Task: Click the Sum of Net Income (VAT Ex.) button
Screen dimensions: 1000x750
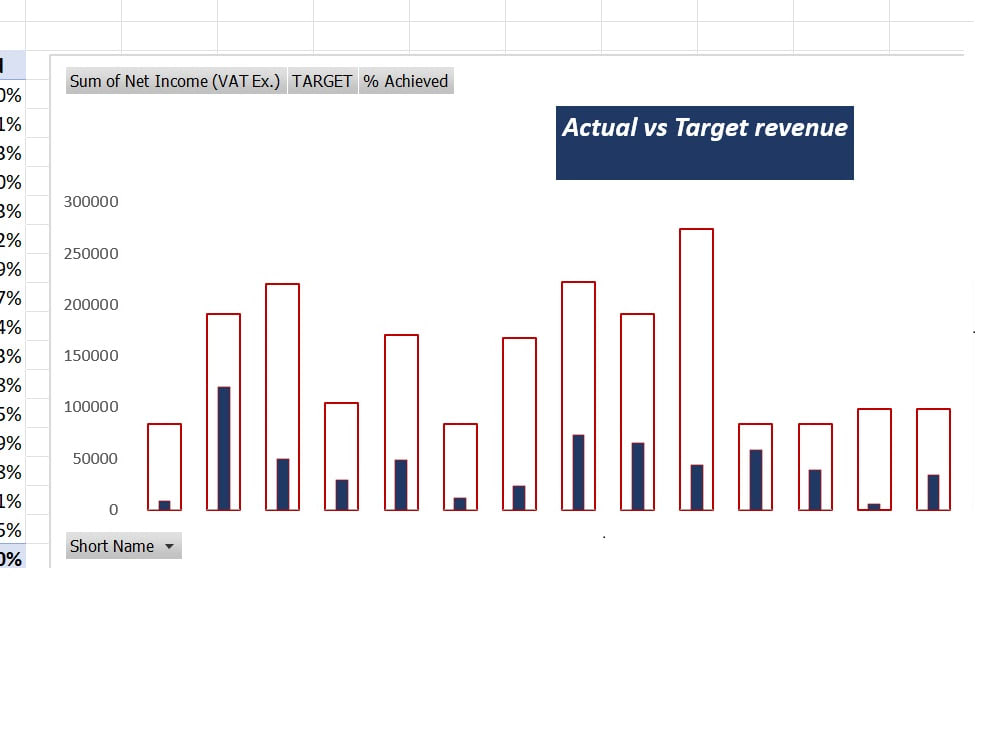Action: [174, 81]
